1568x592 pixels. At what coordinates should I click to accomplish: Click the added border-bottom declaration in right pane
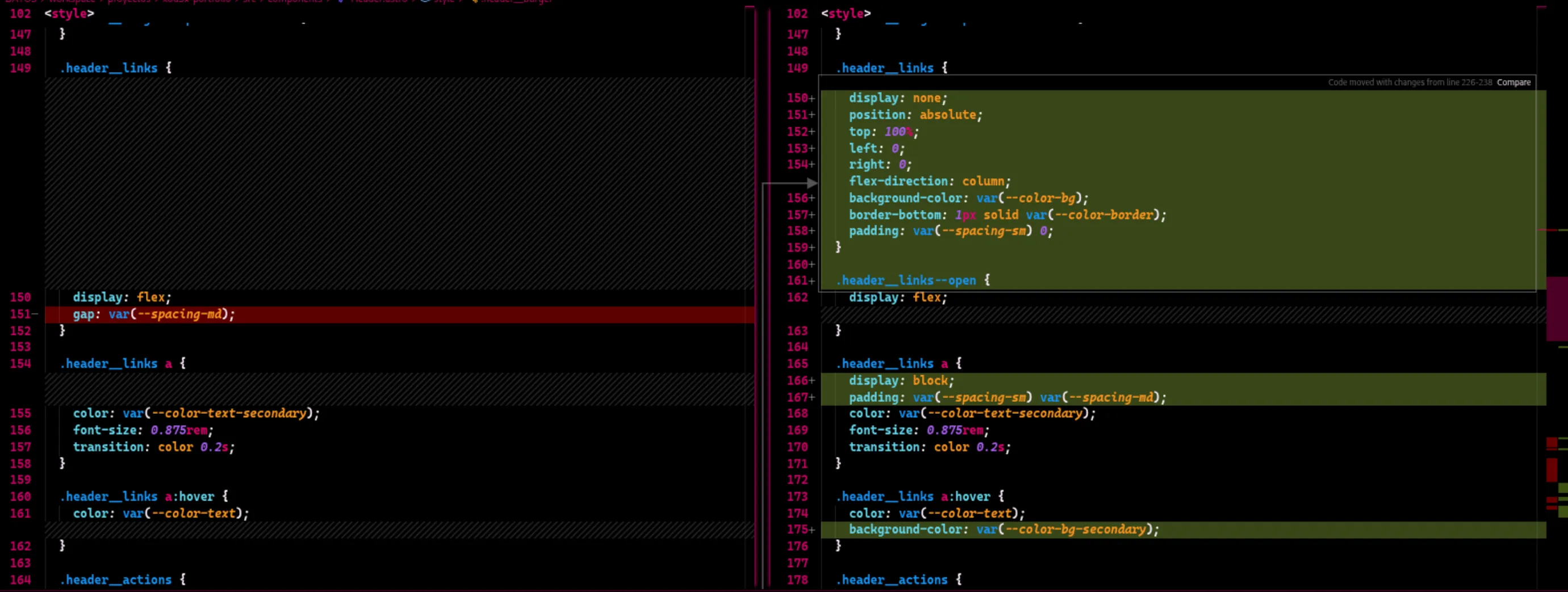point(1007,215)
